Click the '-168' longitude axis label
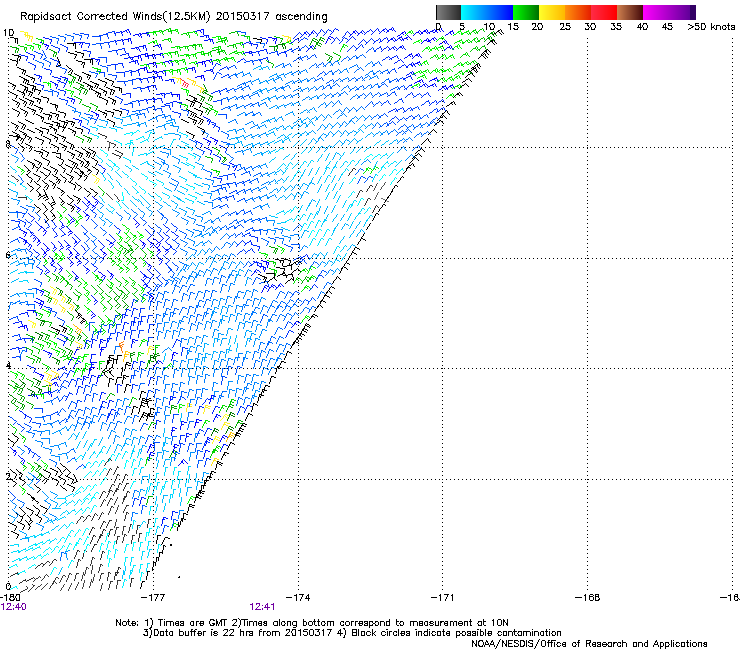740x650 pixels. coord(588,598)
